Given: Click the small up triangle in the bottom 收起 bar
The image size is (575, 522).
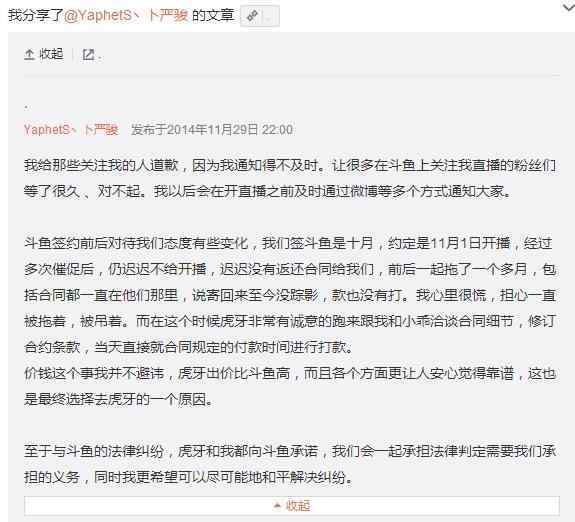Looking at the screenshot, I should click(x=278, y=506).
